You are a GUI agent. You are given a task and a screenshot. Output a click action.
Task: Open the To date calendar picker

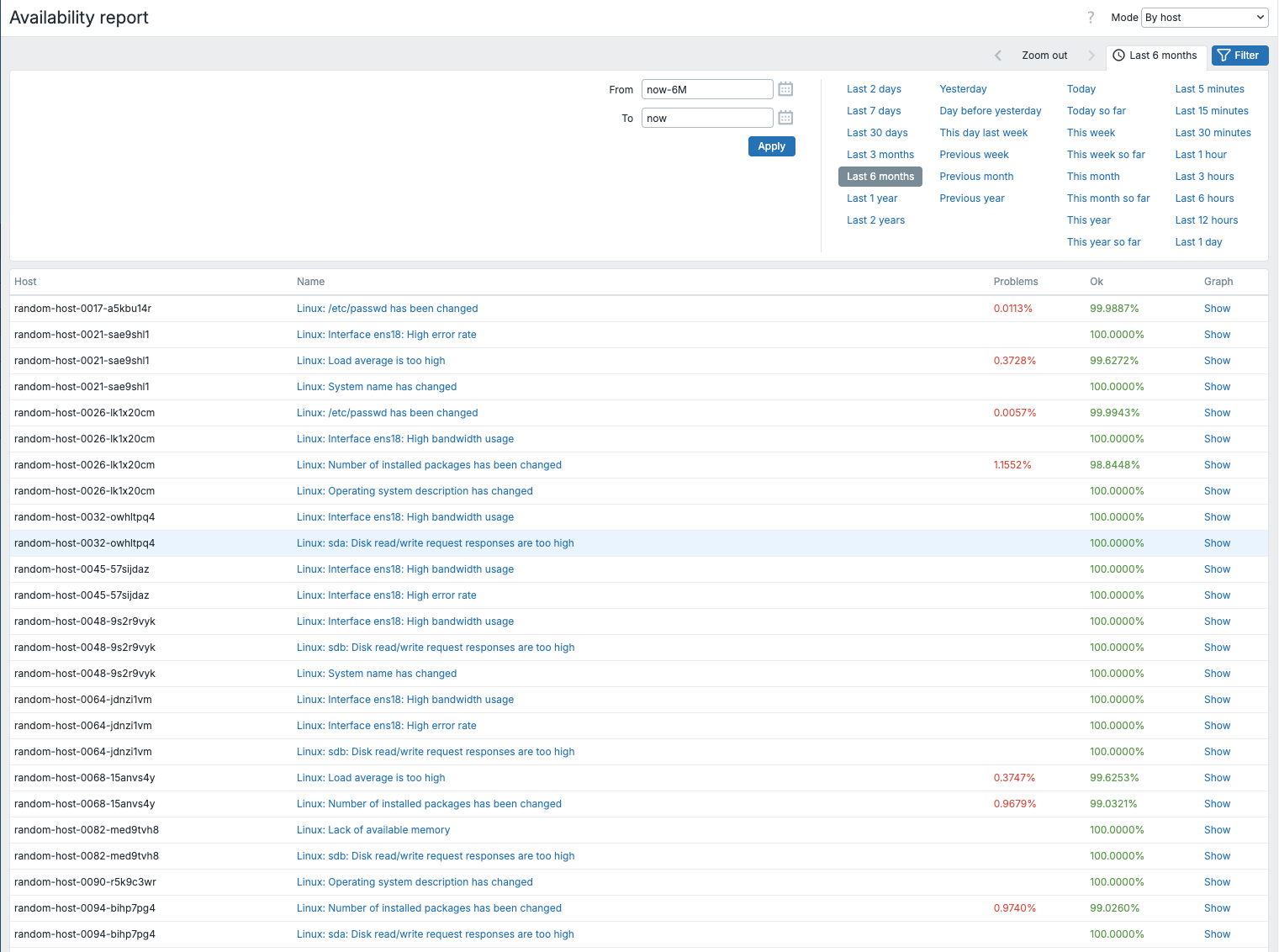(x=785, y=118)
